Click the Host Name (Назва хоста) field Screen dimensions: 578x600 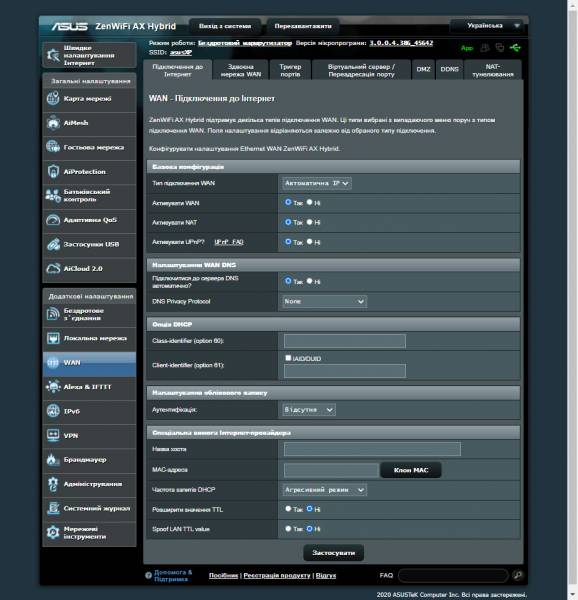(x=372, y=449)
